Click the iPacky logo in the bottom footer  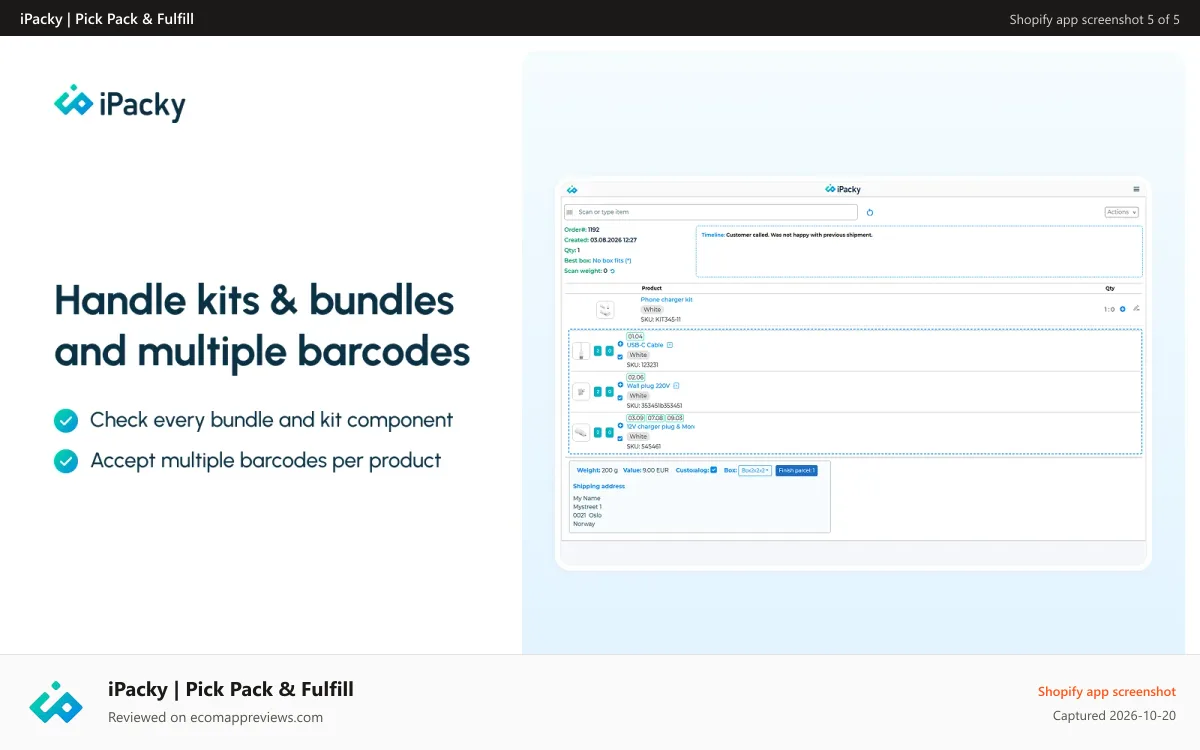(x=56, y=702)
